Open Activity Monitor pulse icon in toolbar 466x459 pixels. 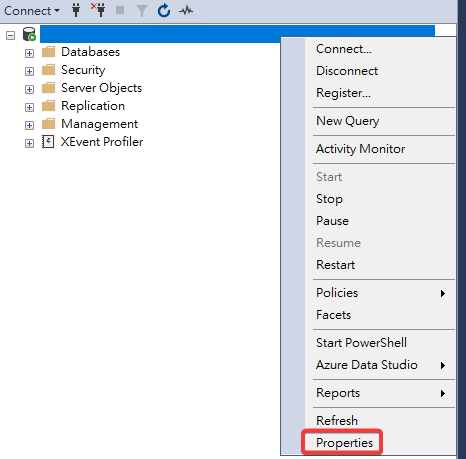[186, 11]
